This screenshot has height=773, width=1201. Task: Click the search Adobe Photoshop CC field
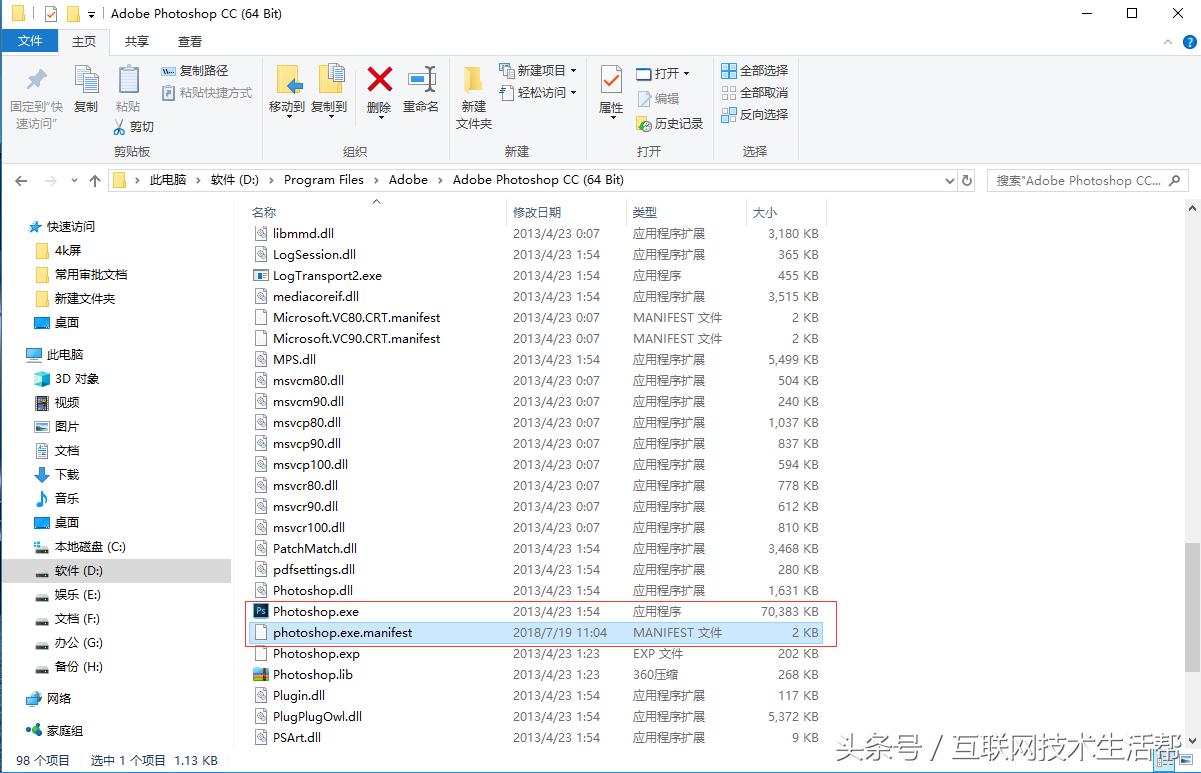pyautogui.click(x=1088, y=181)
